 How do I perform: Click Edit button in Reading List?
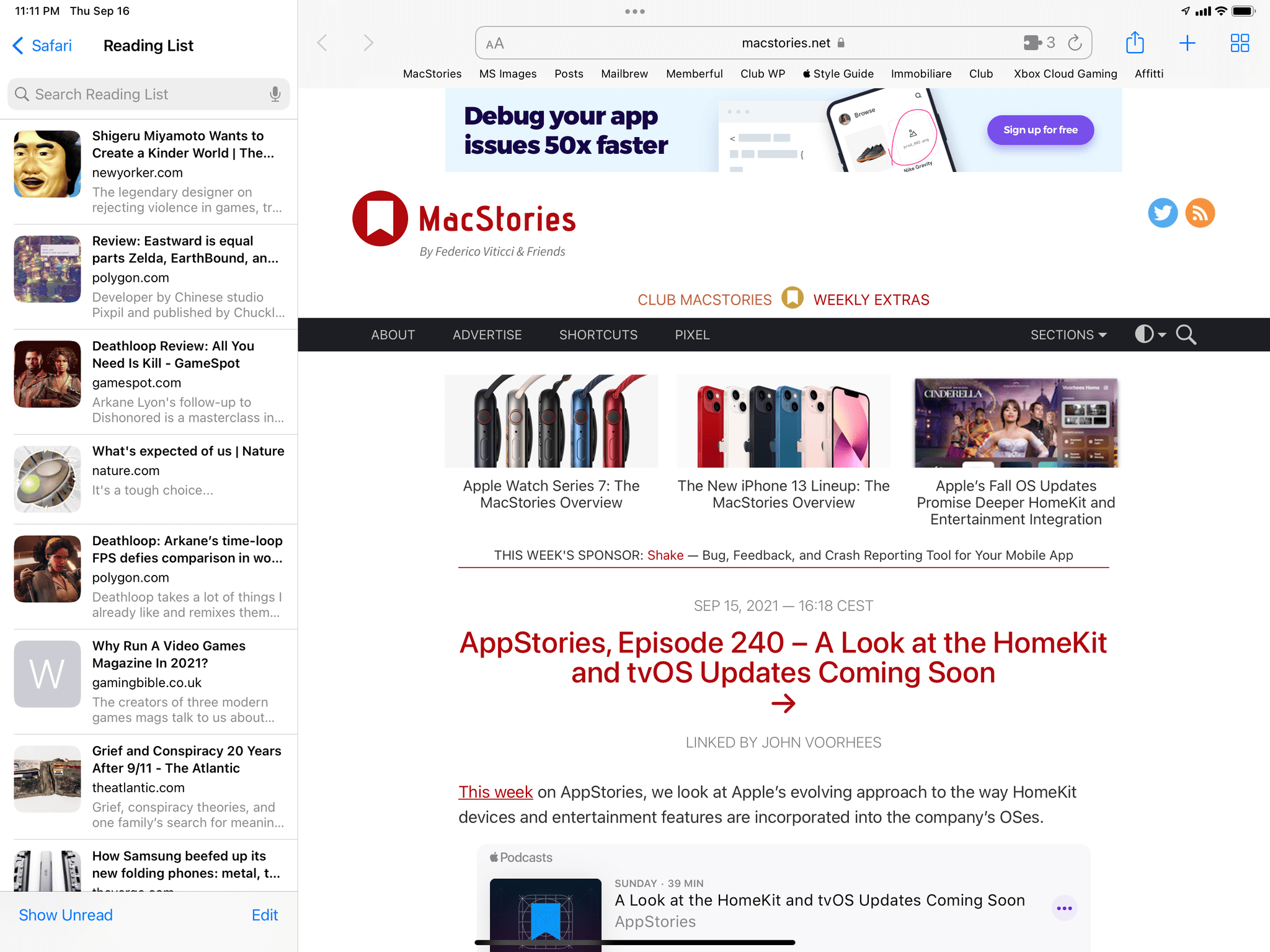[263, 915]
